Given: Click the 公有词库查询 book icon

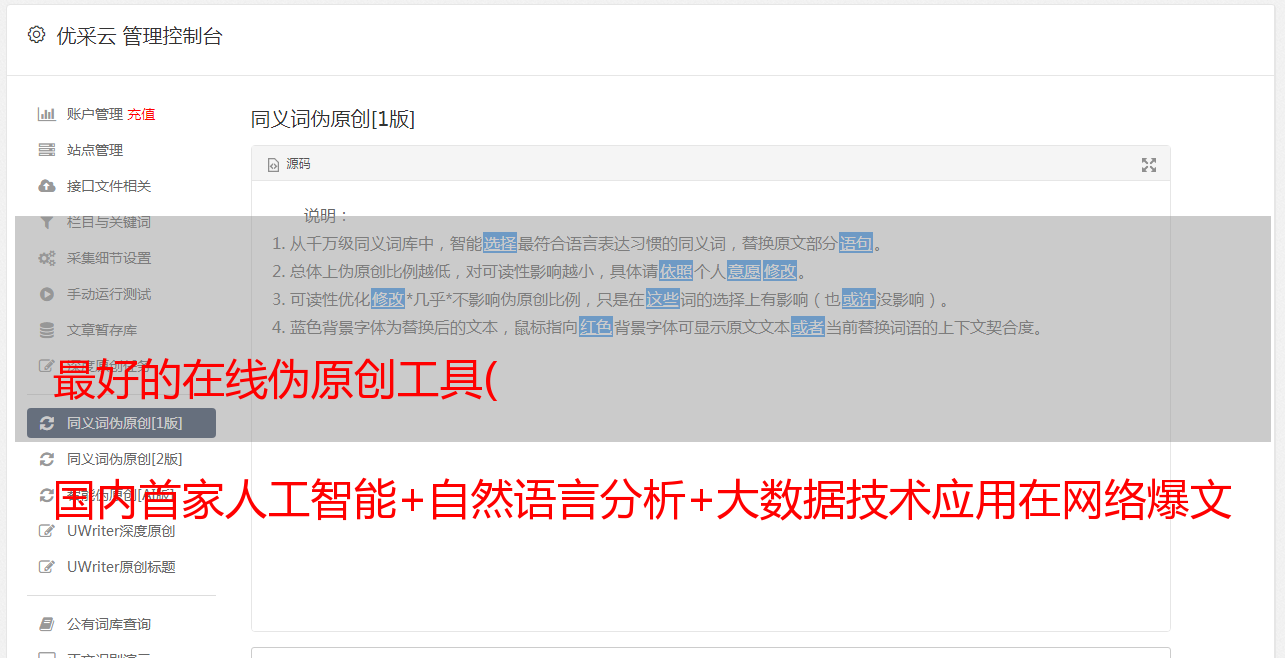Looking at the screenshot, I should [46, 624].
